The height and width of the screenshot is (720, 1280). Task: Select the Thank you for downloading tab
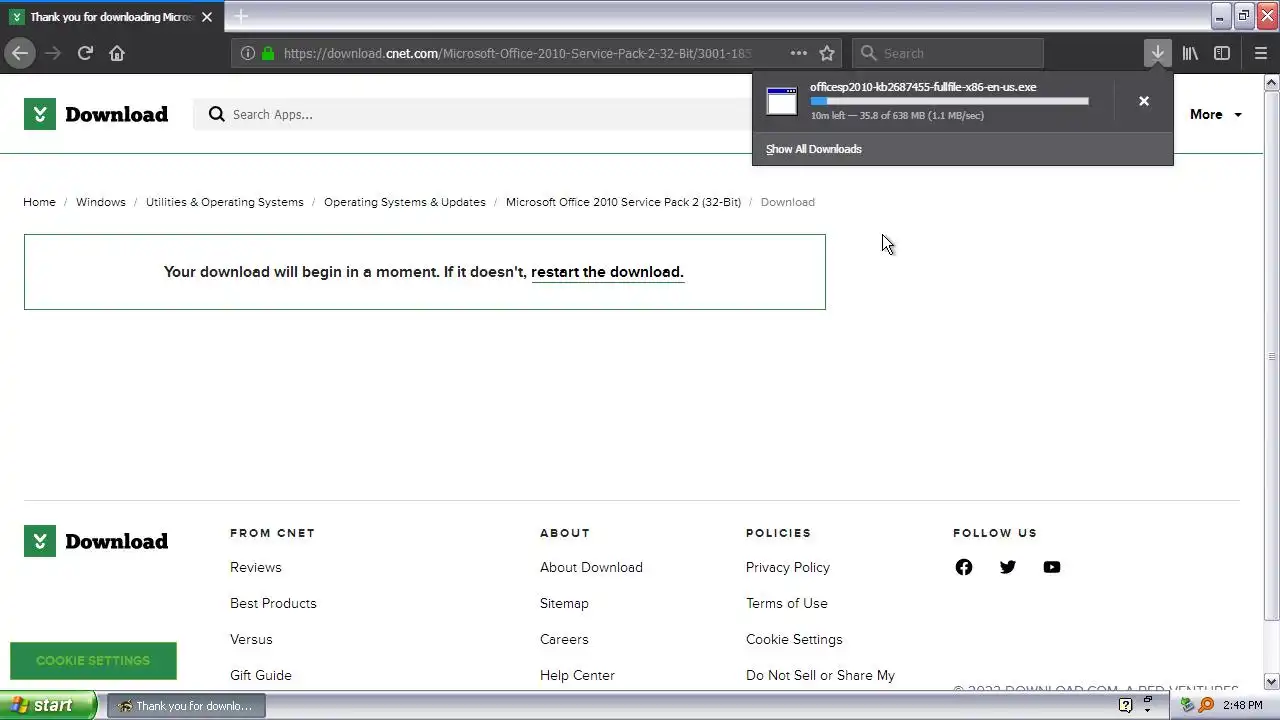coord(110,17)
